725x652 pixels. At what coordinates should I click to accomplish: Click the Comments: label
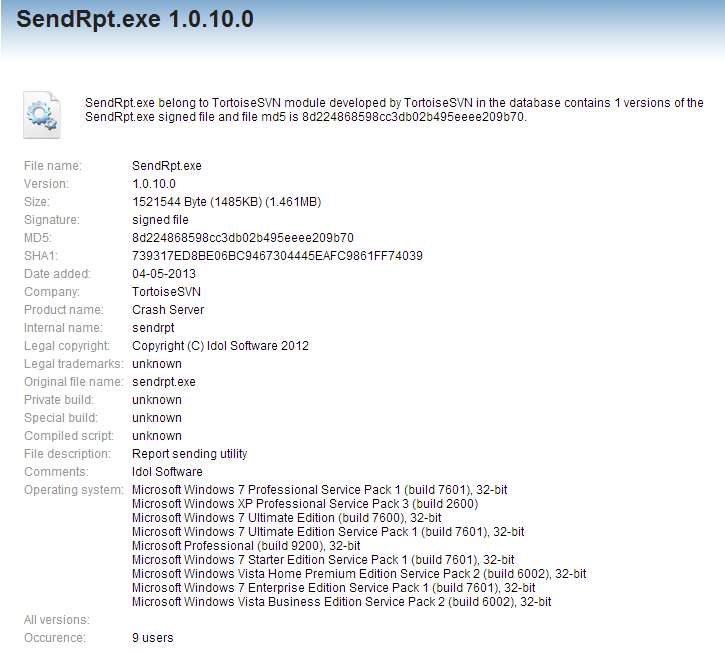(56, 473)
